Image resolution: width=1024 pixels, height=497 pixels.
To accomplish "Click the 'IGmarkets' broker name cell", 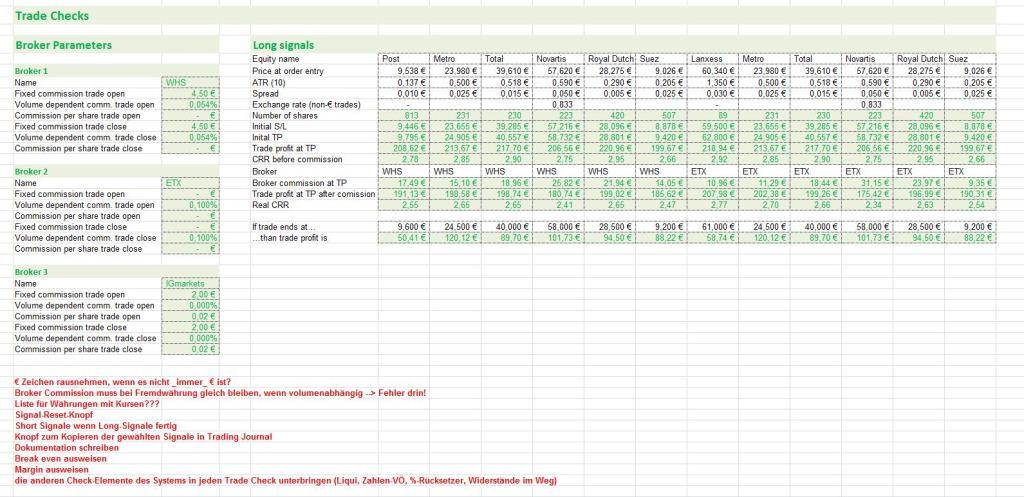I will [x=191, y=284].
